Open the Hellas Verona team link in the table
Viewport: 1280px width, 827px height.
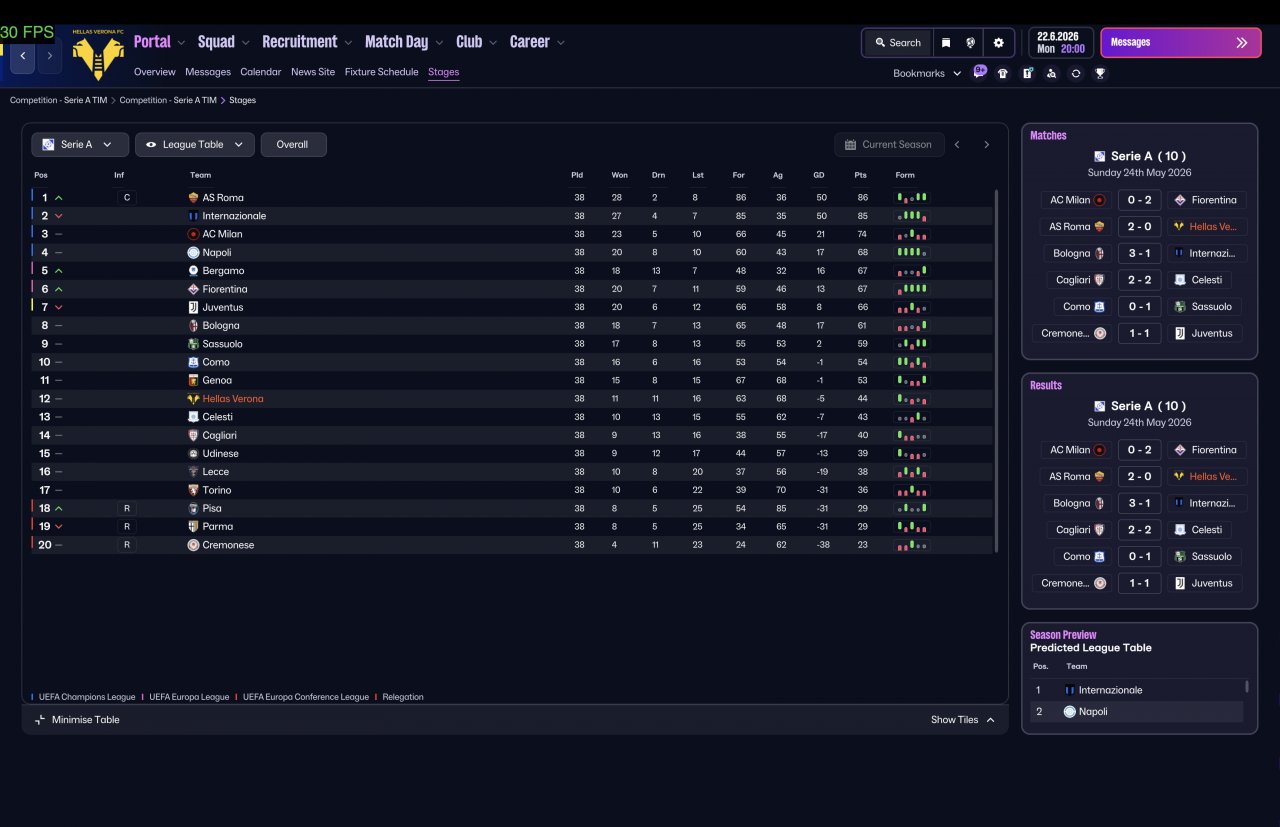tap(233, 399)
